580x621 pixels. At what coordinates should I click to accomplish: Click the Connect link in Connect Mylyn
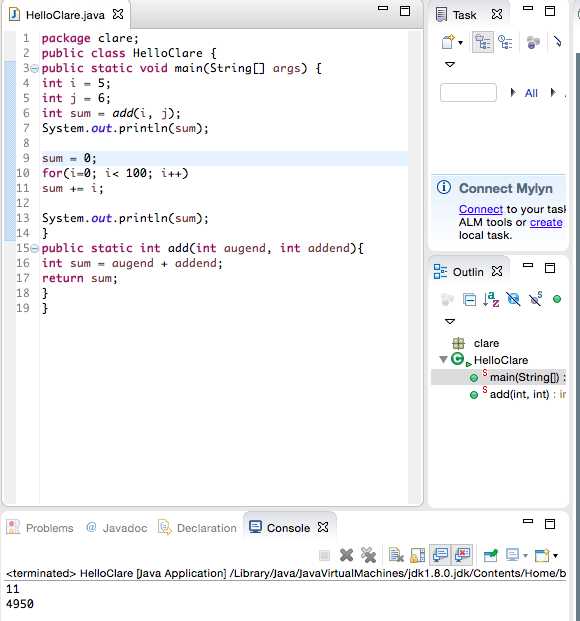point(481,209)
